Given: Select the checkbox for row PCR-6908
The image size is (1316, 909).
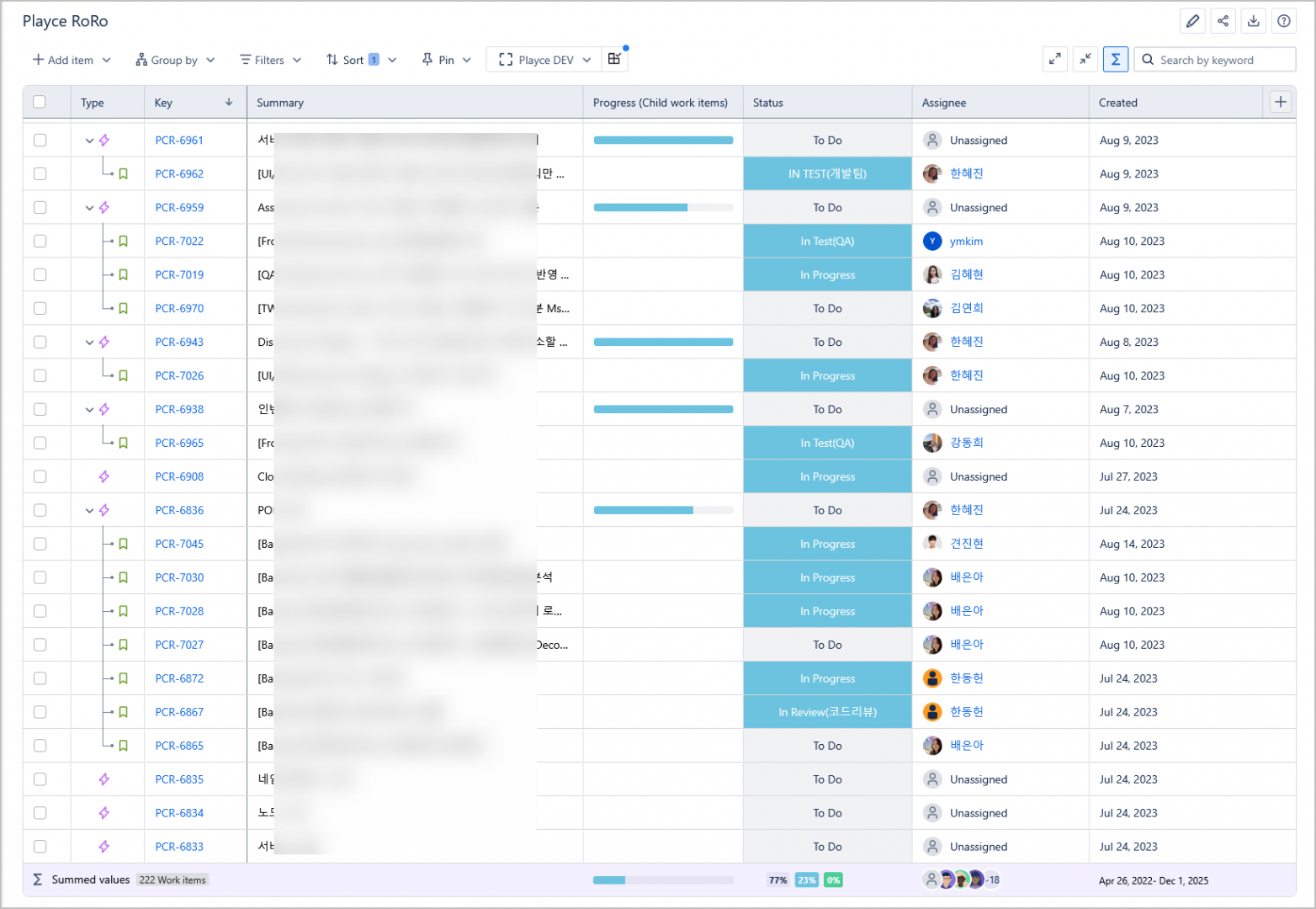Looking at the screenshot, I should 40,476.
